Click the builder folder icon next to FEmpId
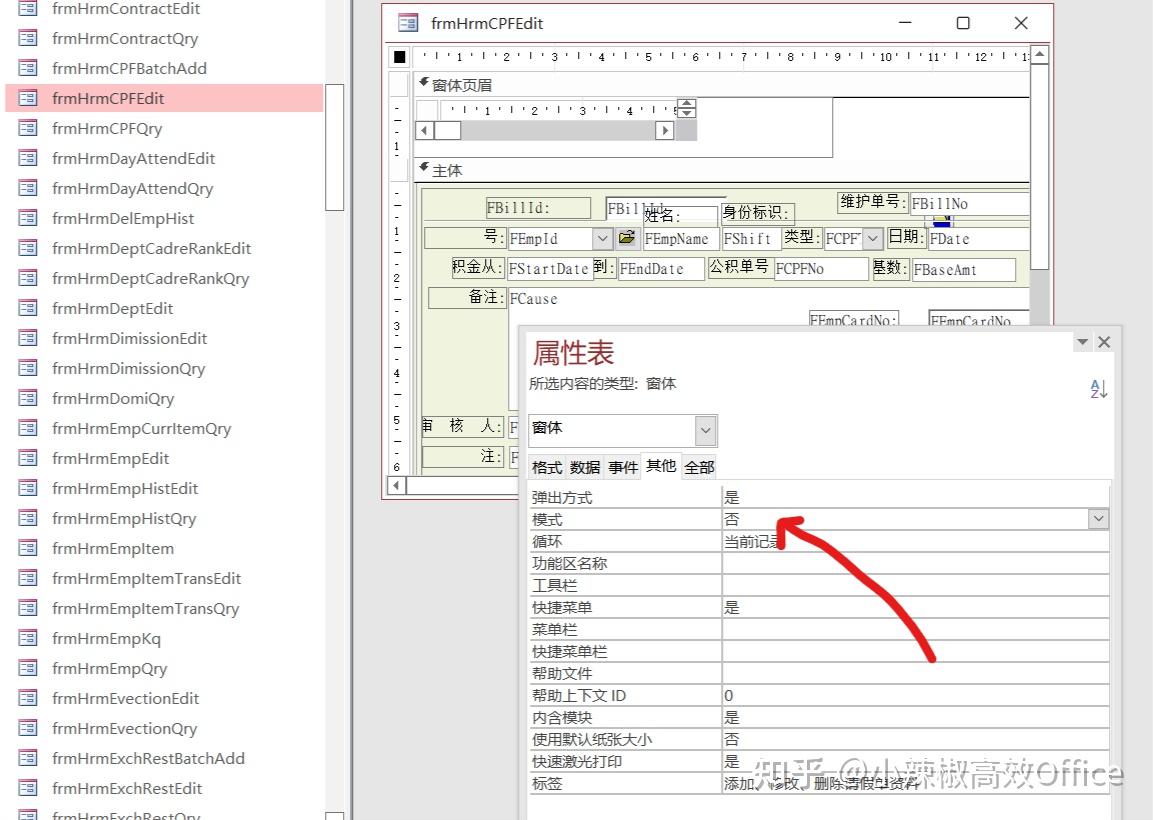 click(x=628, y=238)
